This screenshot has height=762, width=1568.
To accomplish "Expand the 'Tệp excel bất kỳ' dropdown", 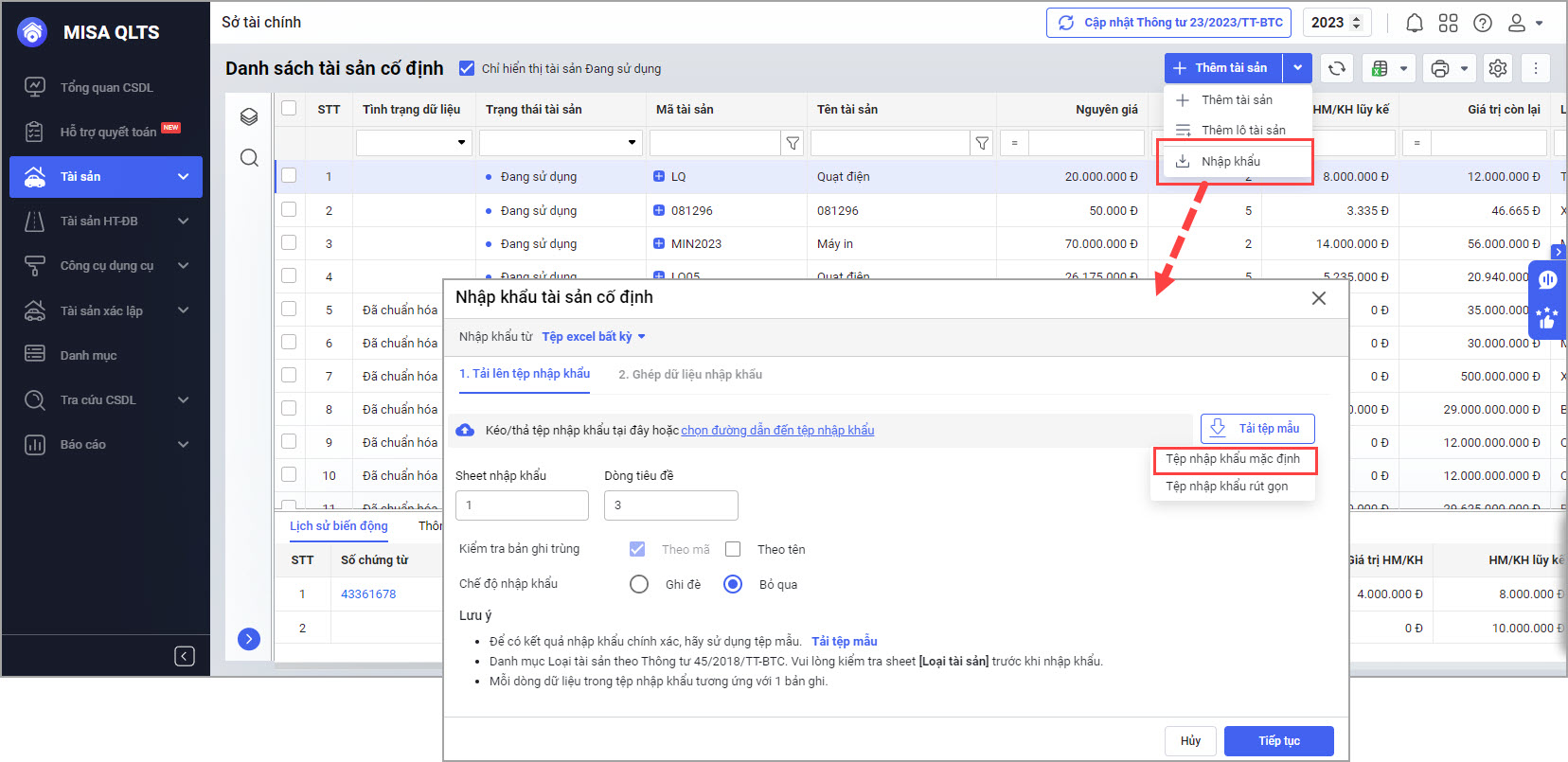I will point(594,337).
